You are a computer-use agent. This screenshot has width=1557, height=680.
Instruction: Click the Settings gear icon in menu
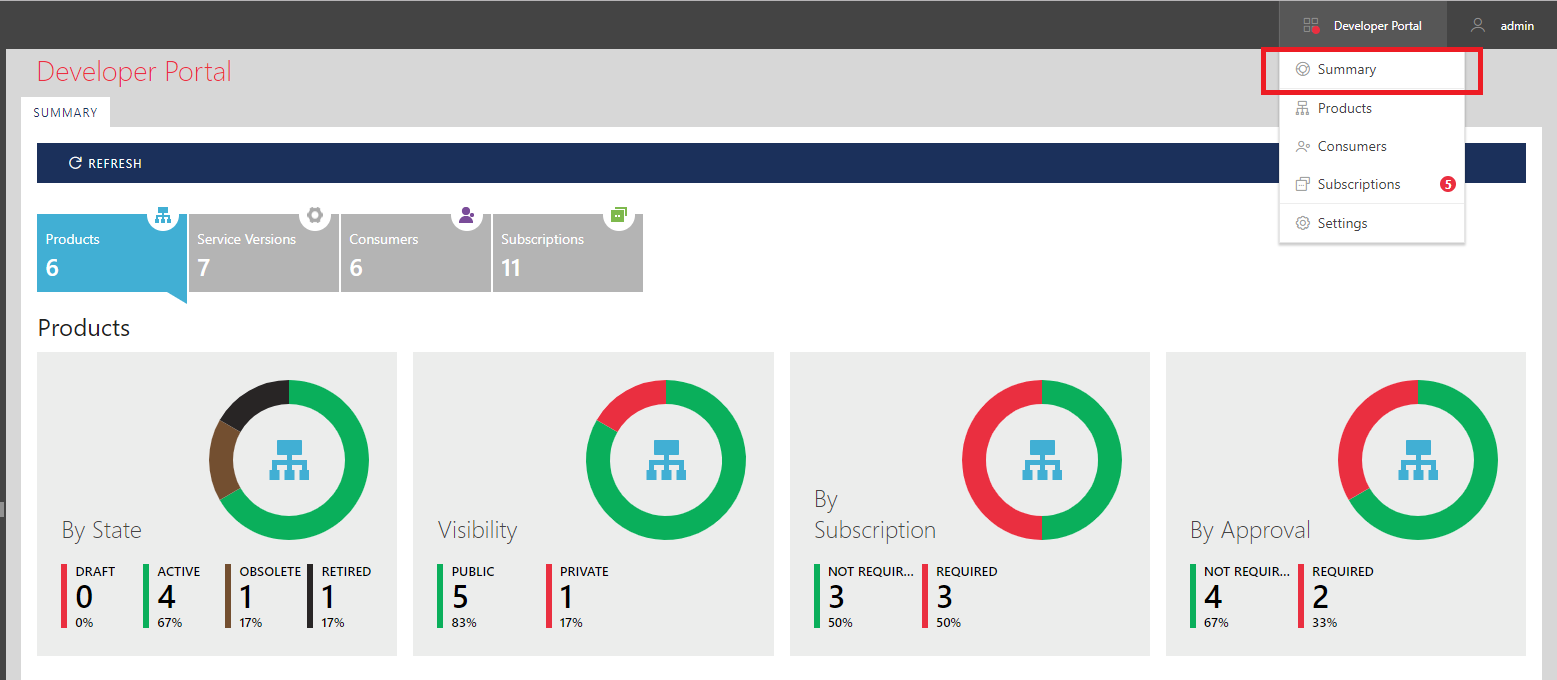pos(1302,223)
